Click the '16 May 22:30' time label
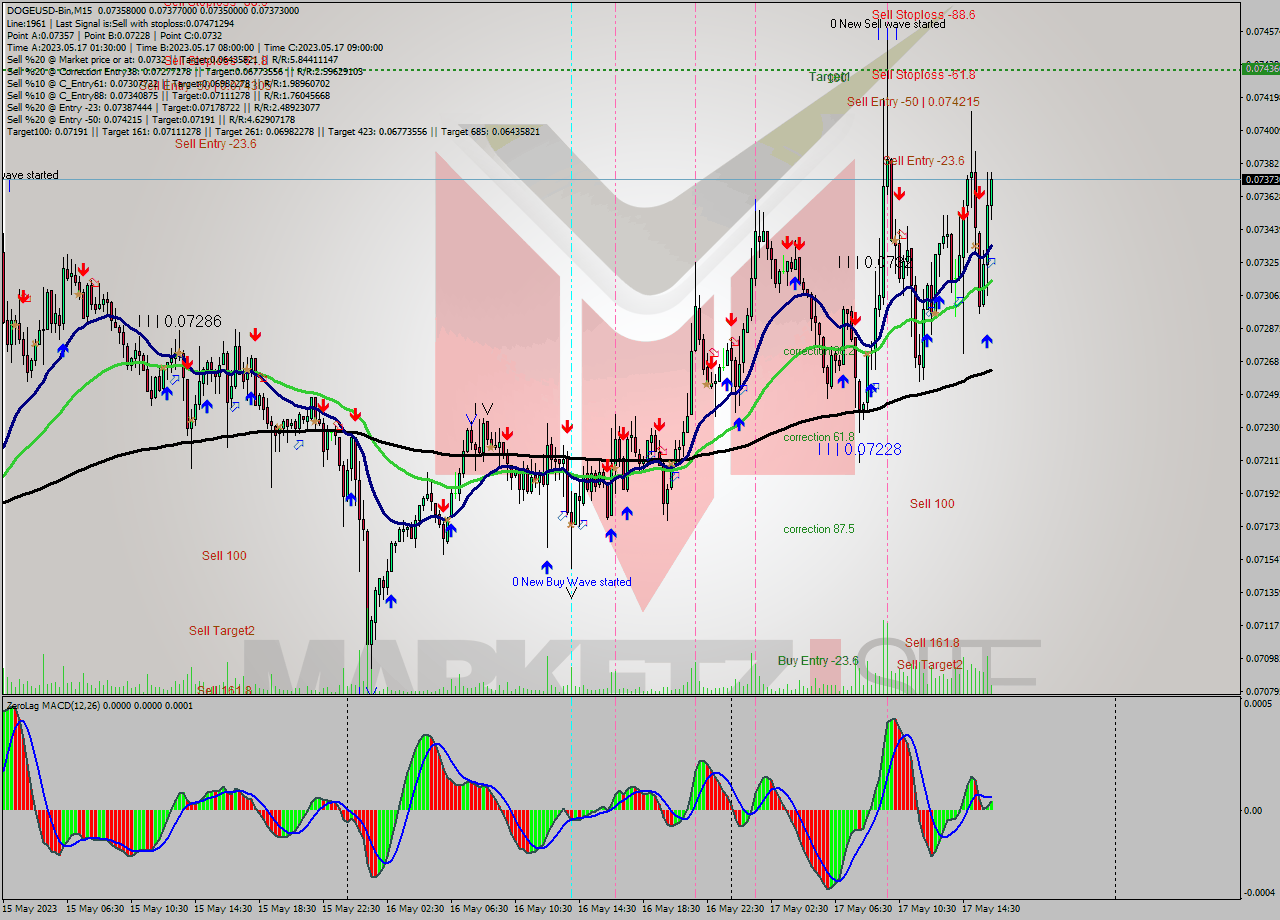The height and width of the screenshot is (920, 1280). tap(735, 909)
